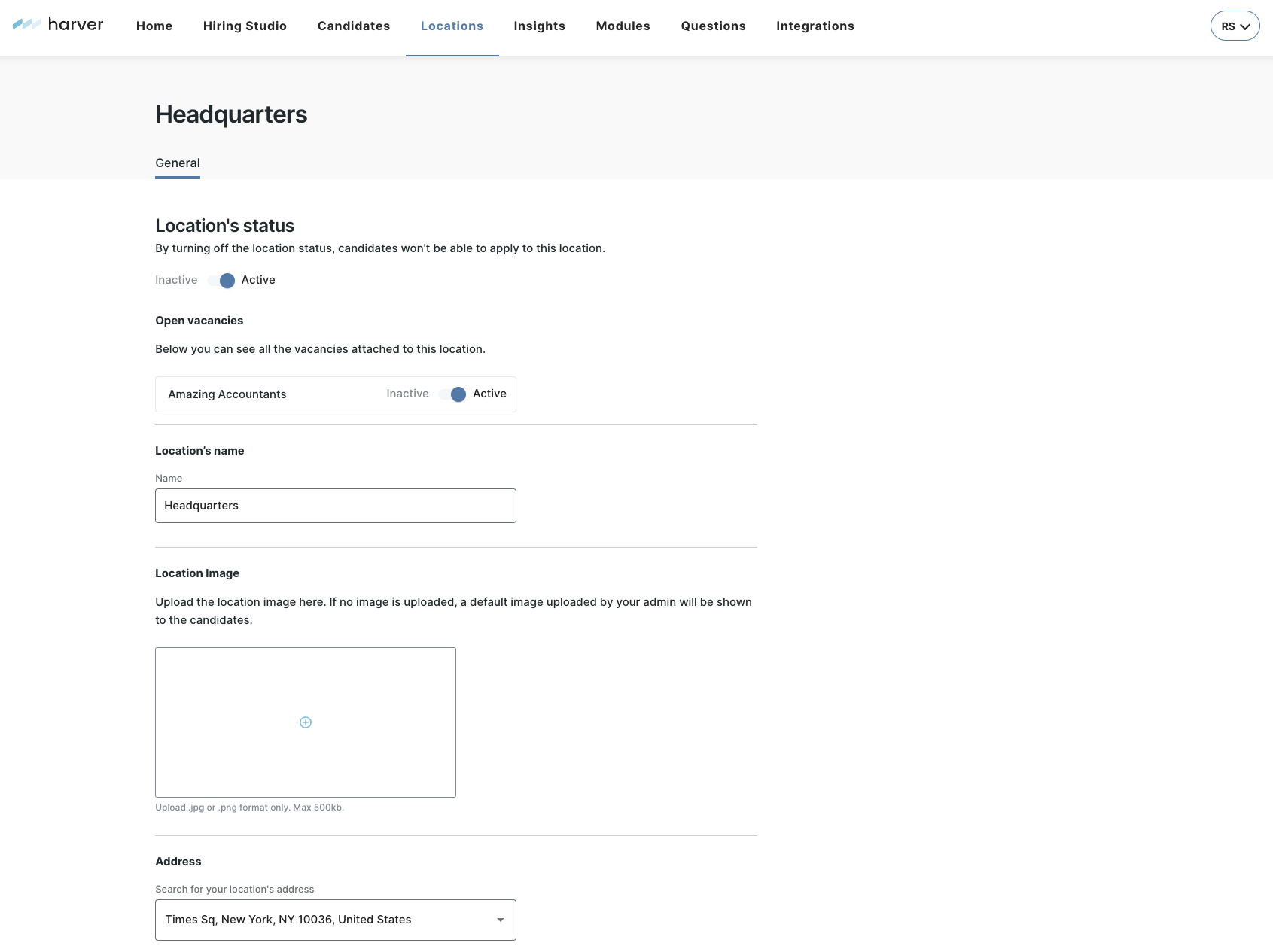The image size is (1273, 952).
Task: Open the RS user account menu
Action: tap(1235, 26)
